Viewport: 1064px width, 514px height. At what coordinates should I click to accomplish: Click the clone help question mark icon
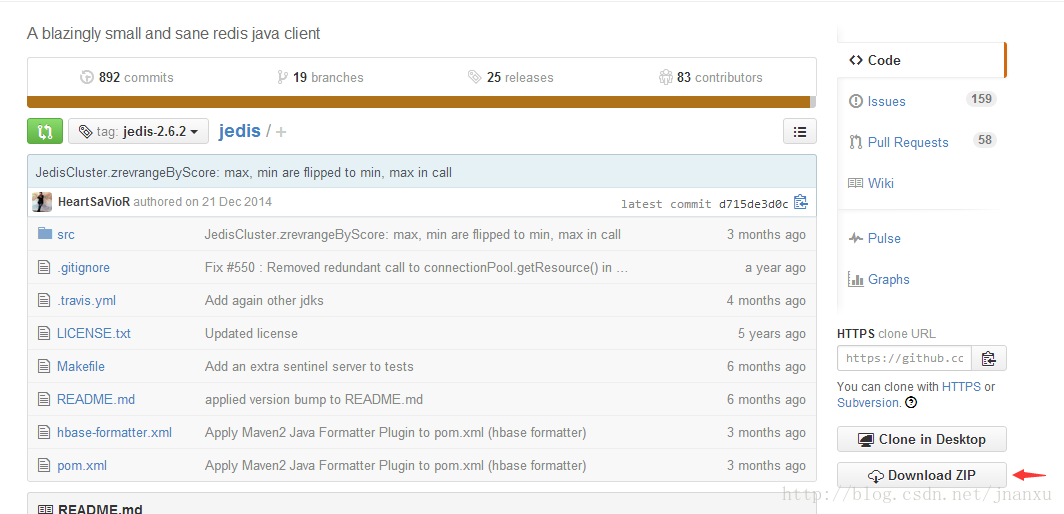click(x=911, y=402)
